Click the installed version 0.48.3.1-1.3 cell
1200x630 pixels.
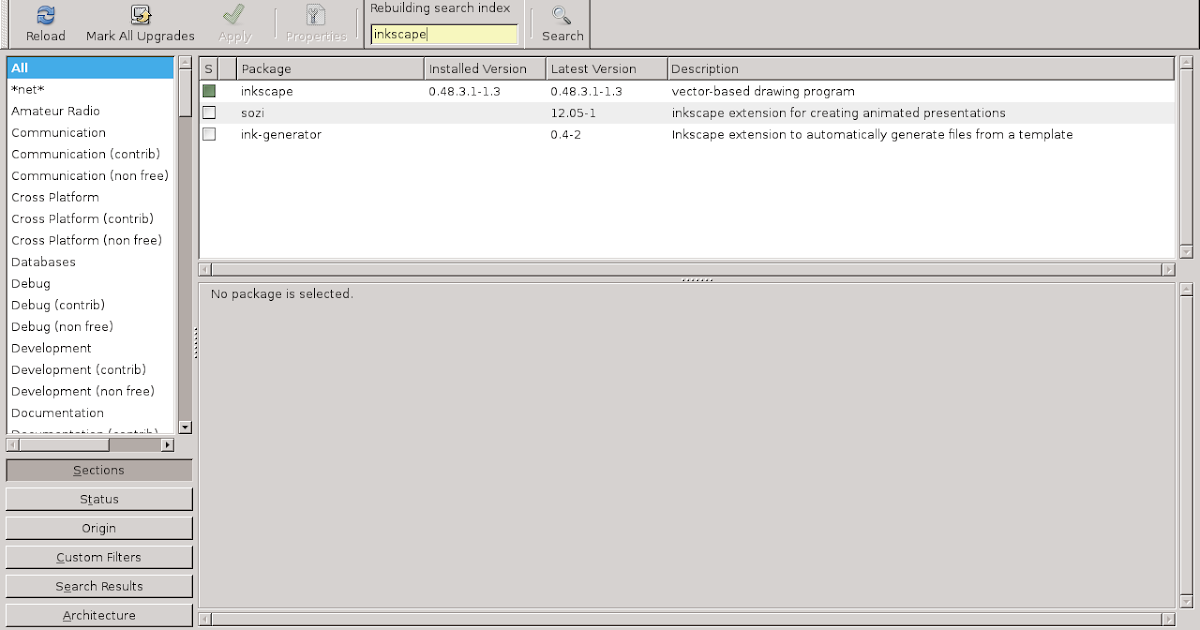tap(464, 91)
